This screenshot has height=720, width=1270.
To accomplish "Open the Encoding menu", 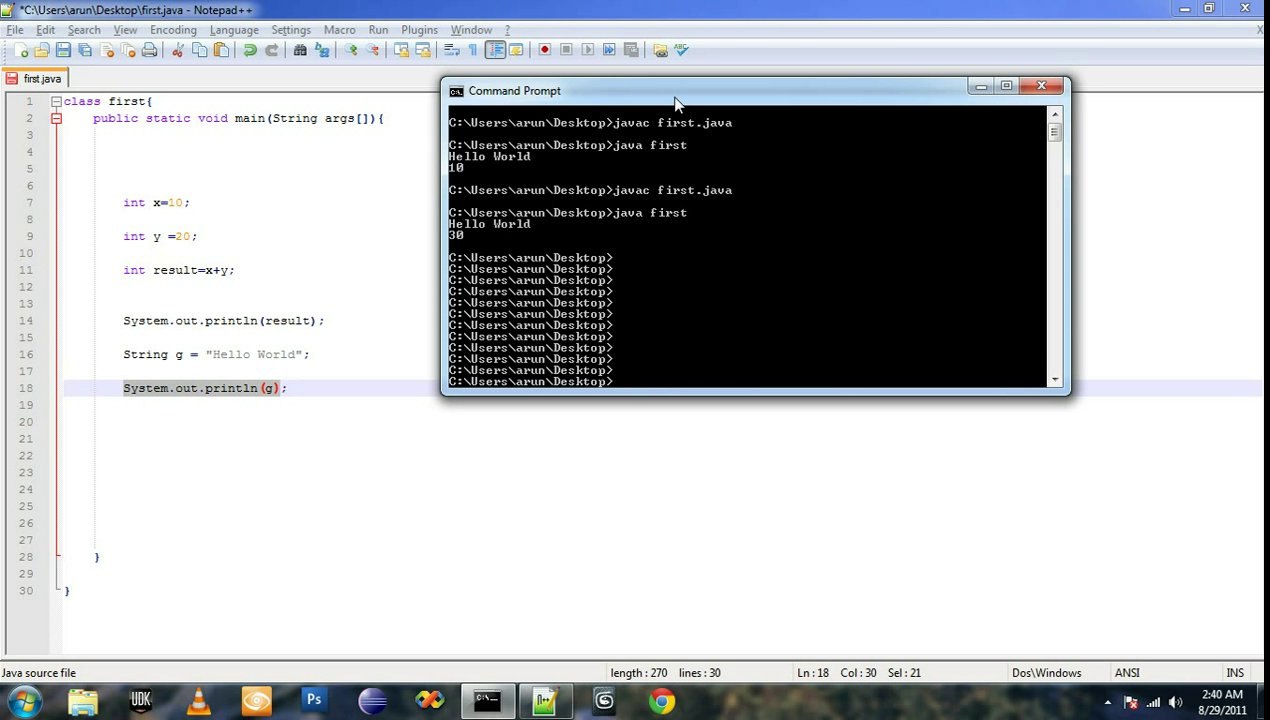I will pos(173,30).
